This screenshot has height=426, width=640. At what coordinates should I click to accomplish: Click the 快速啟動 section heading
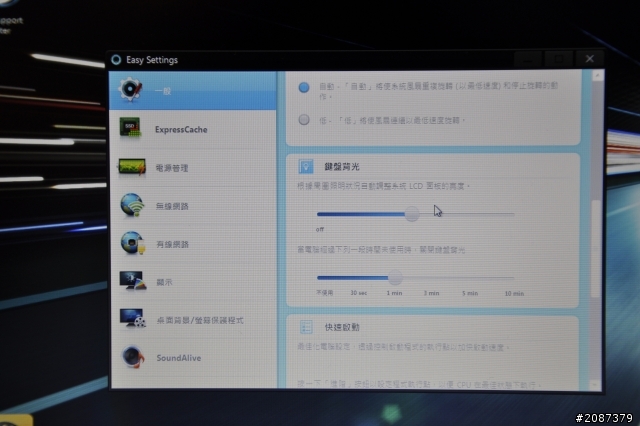(x=342, y=327)
